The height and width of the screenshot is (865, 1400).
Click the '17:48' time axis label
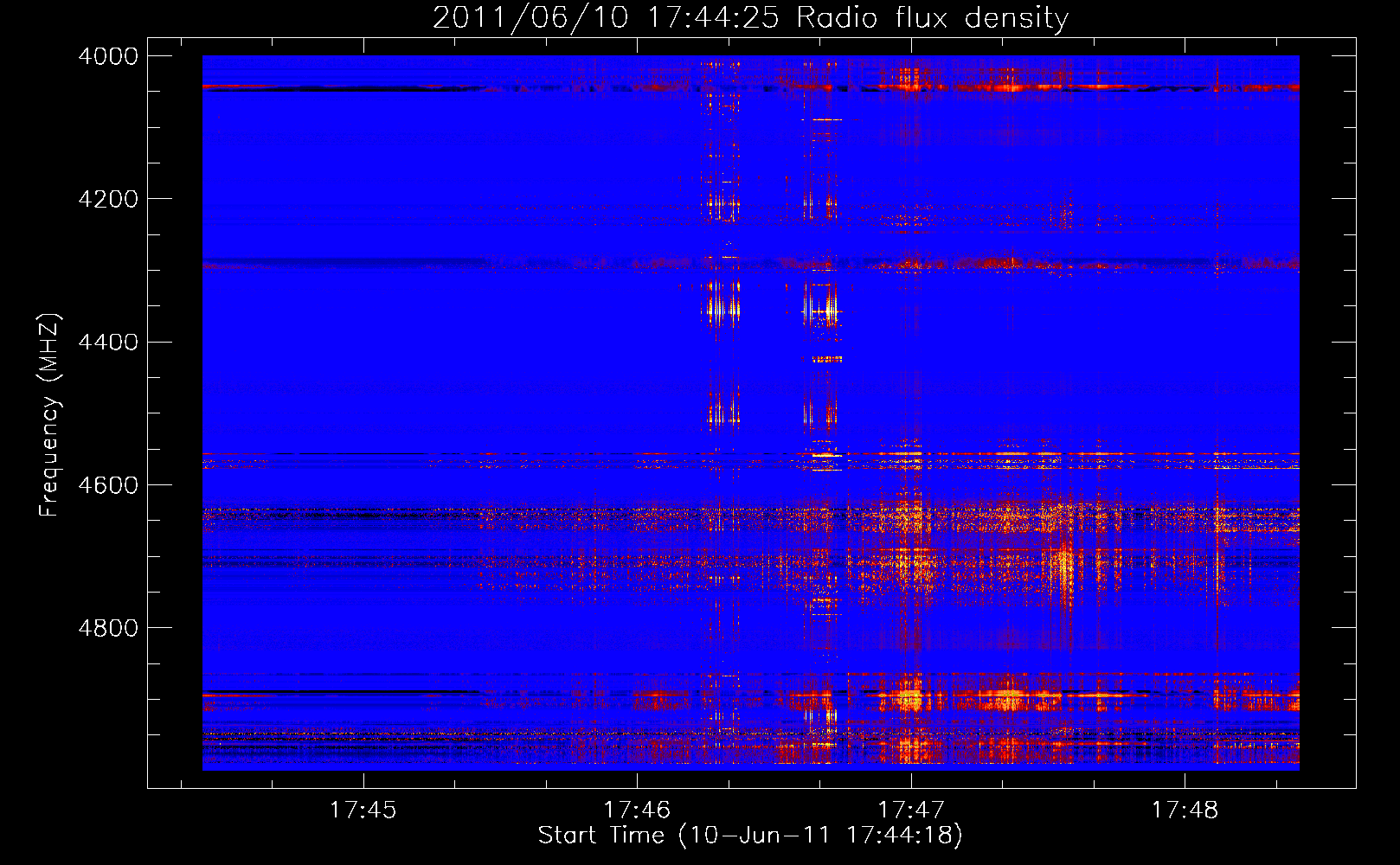tap(1185, 810)
